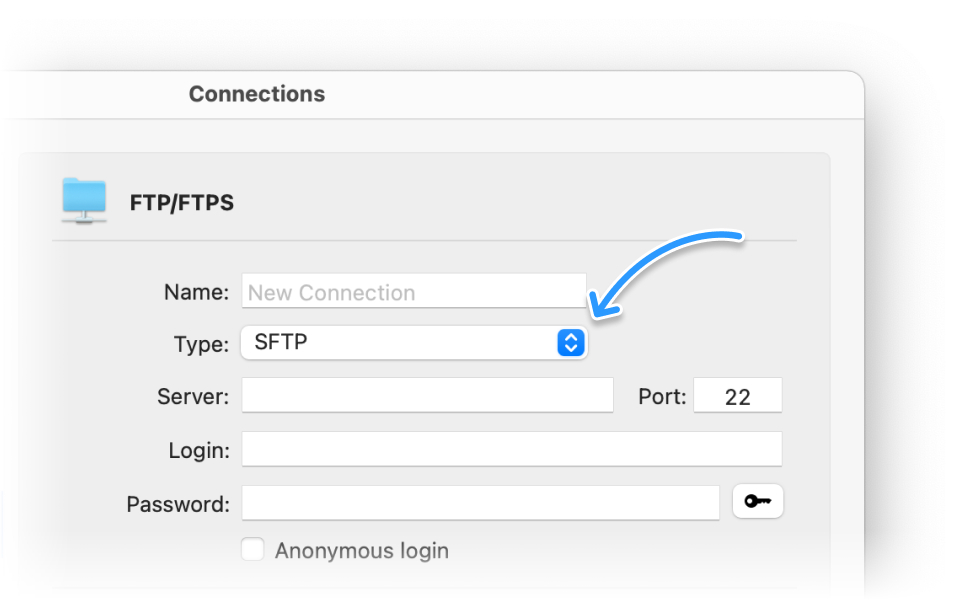
Task: Click the Anonymous login label text
Action: tap(362, 551)
